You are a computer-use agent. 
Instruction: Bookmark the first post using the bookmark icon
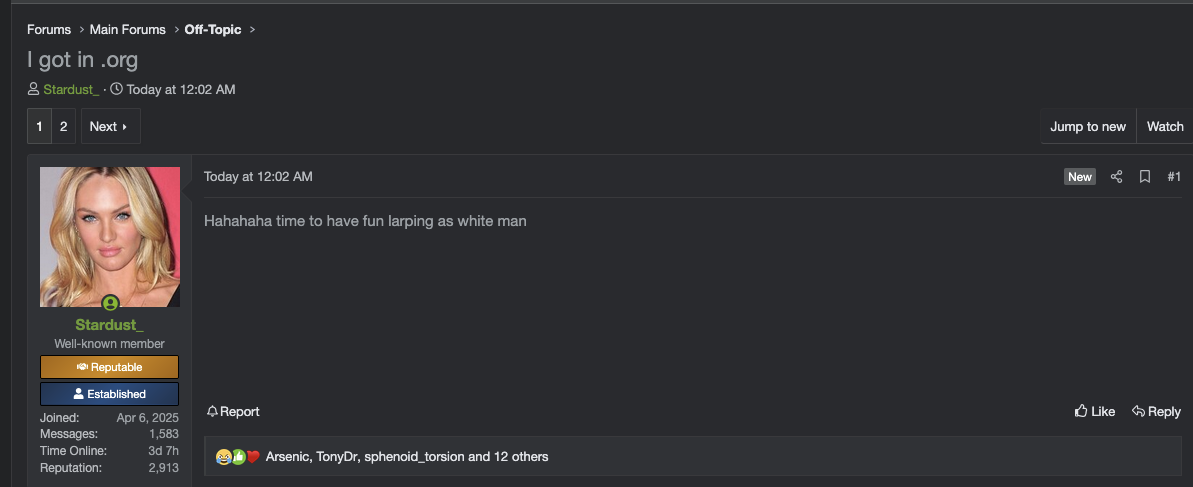(x=1144, y=177)
